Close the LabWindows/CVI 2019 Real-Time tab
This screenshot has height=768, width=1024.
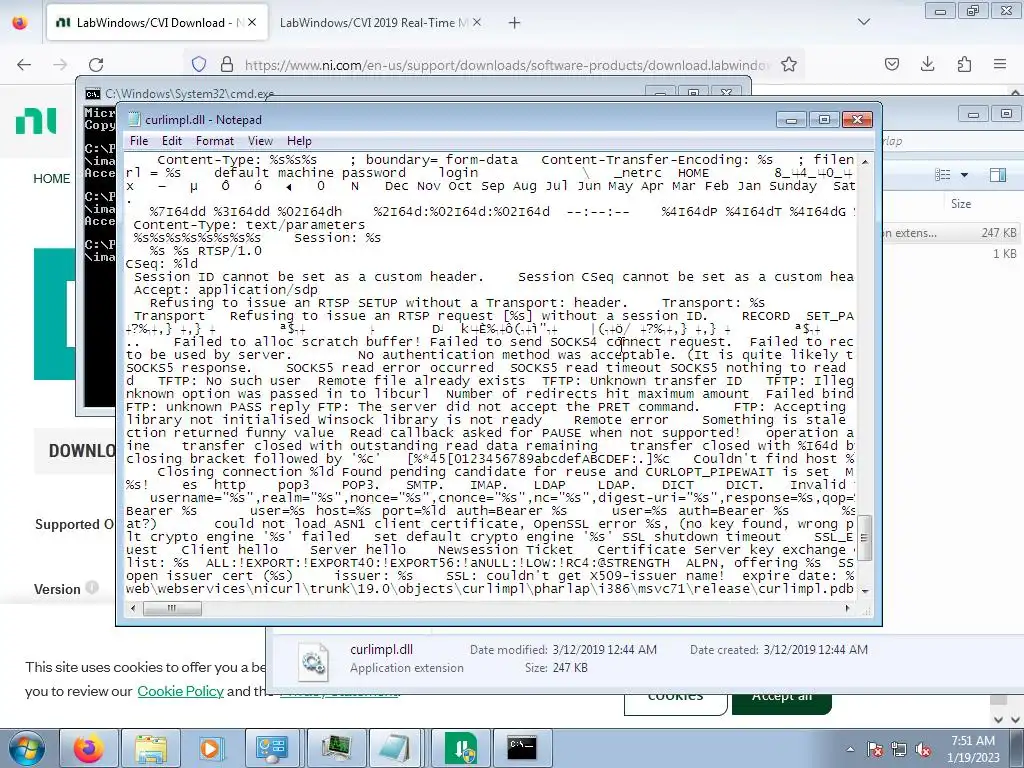(x=477, y=23)
